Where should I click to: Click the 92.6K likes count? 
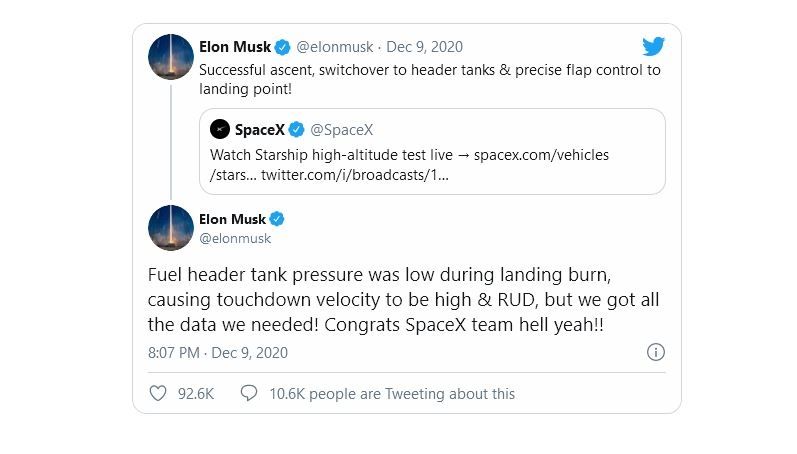196,393
